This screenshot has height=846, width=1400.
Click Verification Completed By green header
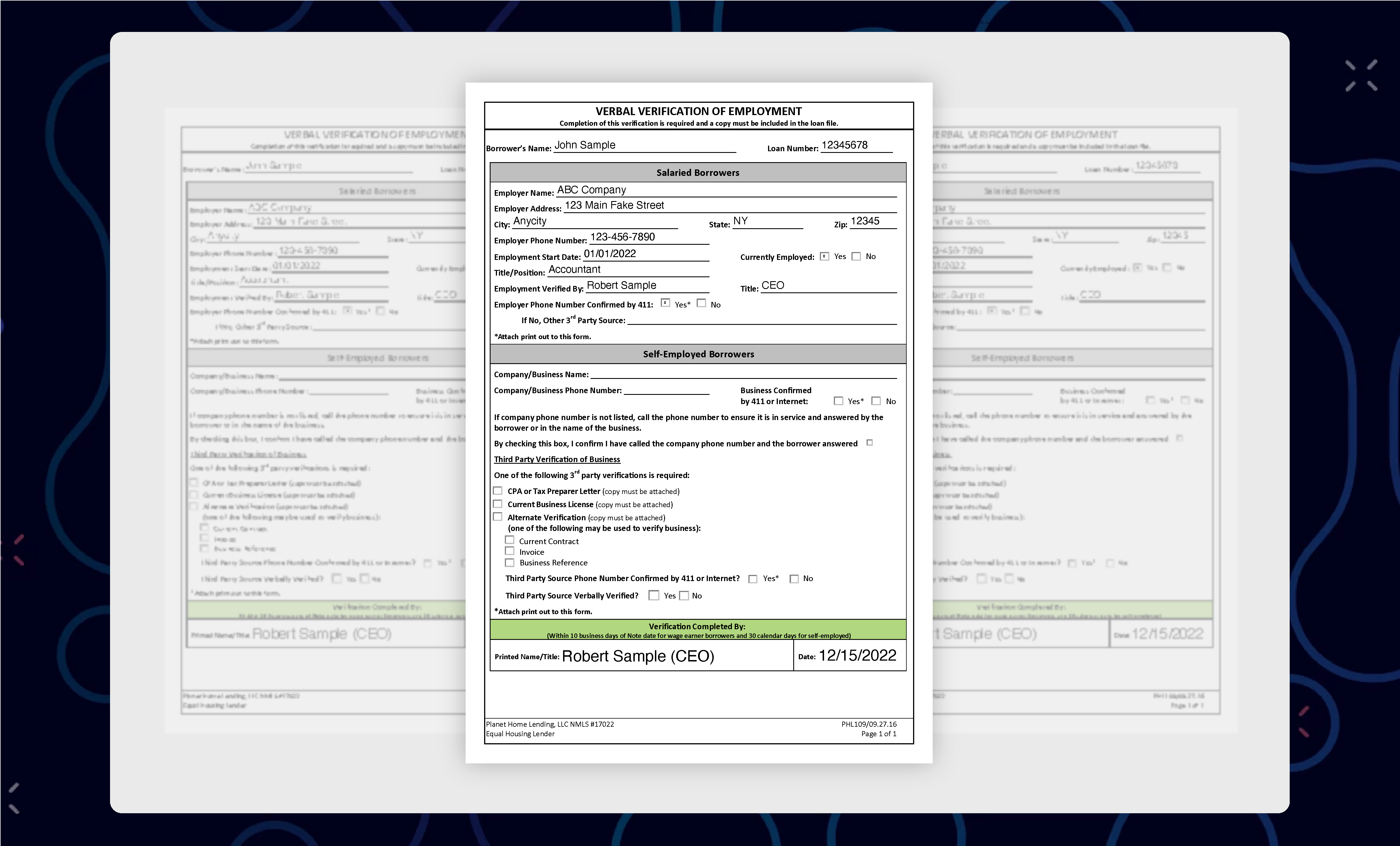(698, 630)
